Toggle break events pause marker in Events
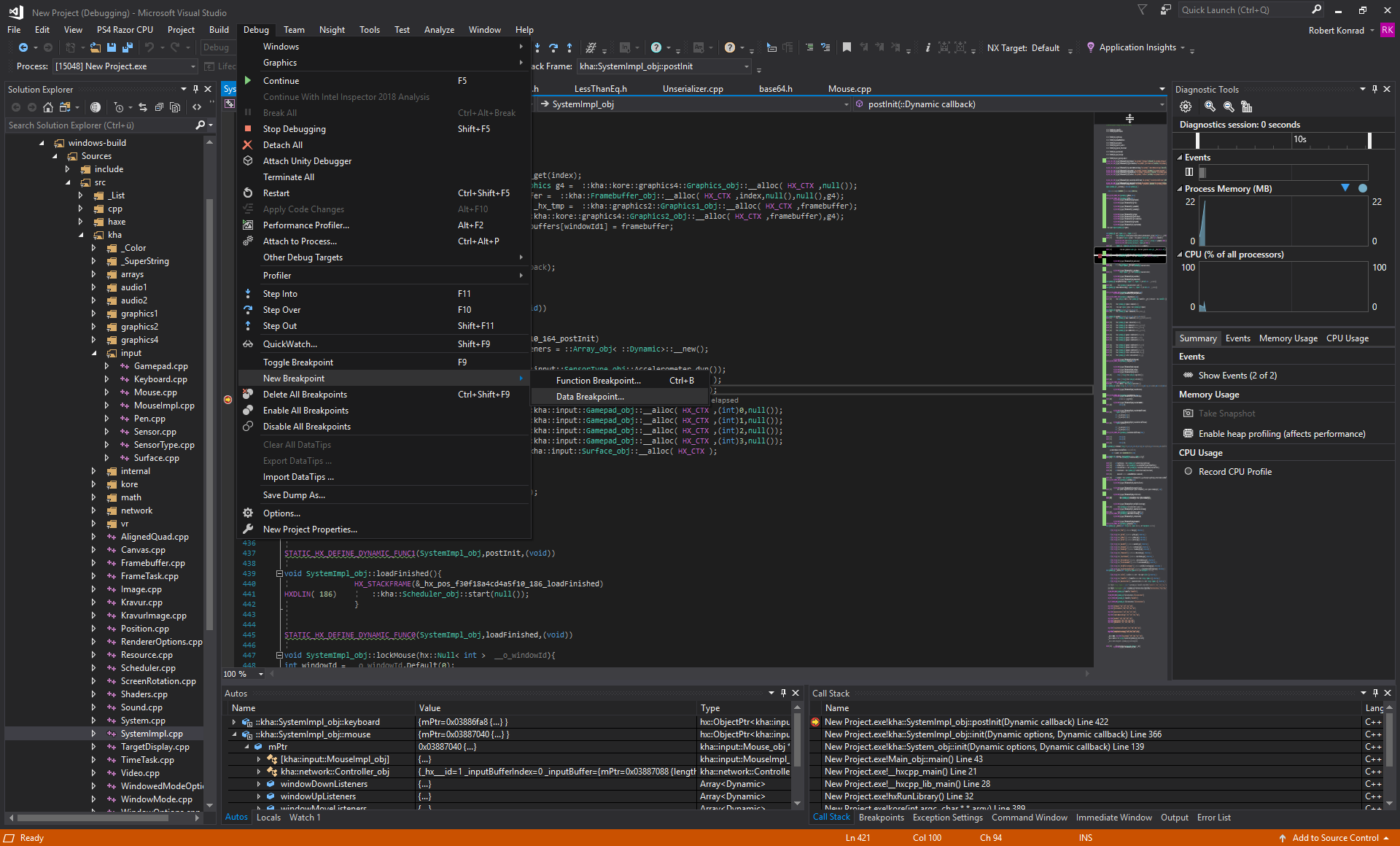Screen dimensions: 1400x846 coord(1189,172)
